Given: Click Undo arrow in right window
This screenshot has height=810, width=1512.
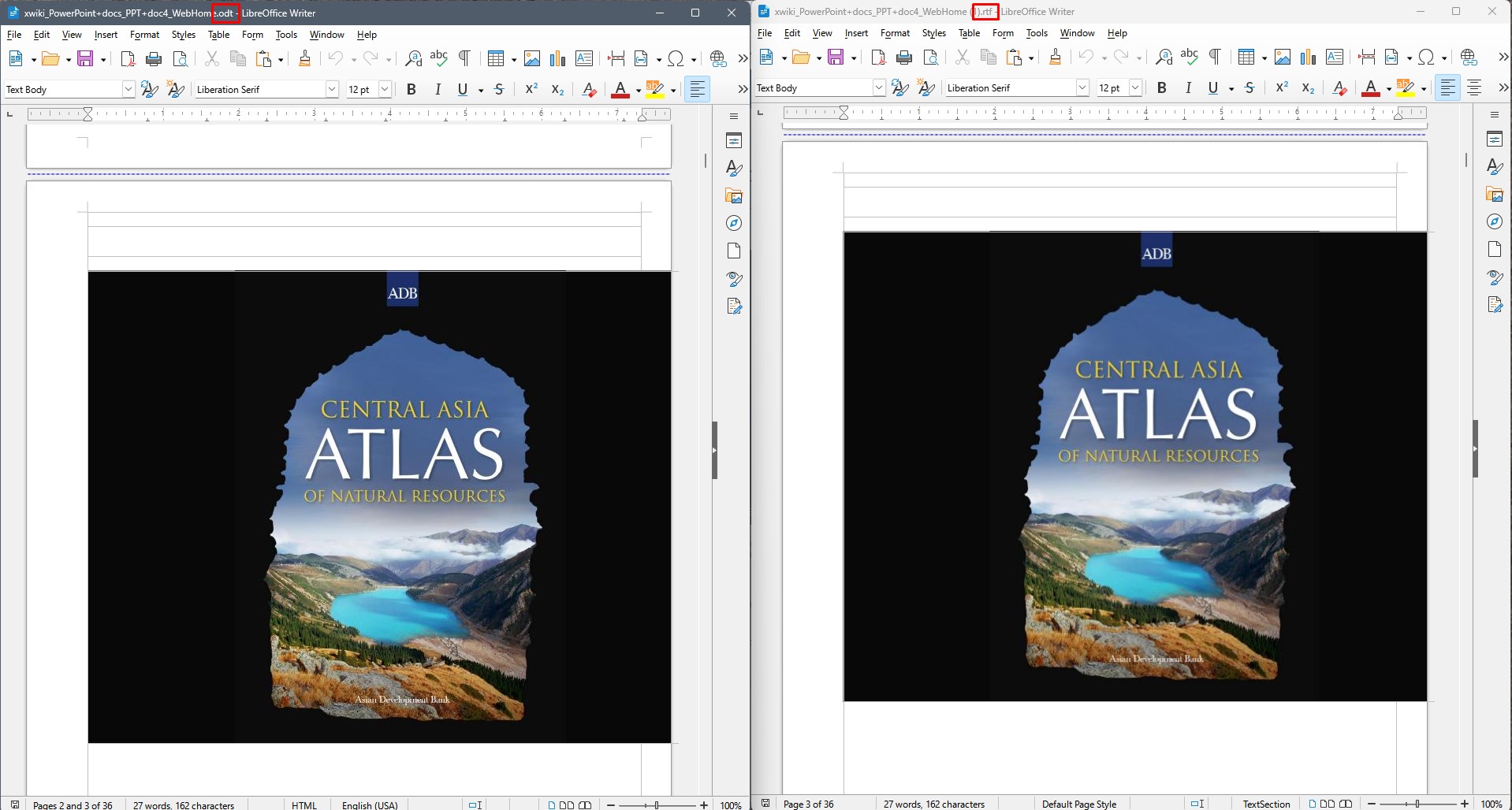Looking at the screenshot, I should click(1086, 57).
